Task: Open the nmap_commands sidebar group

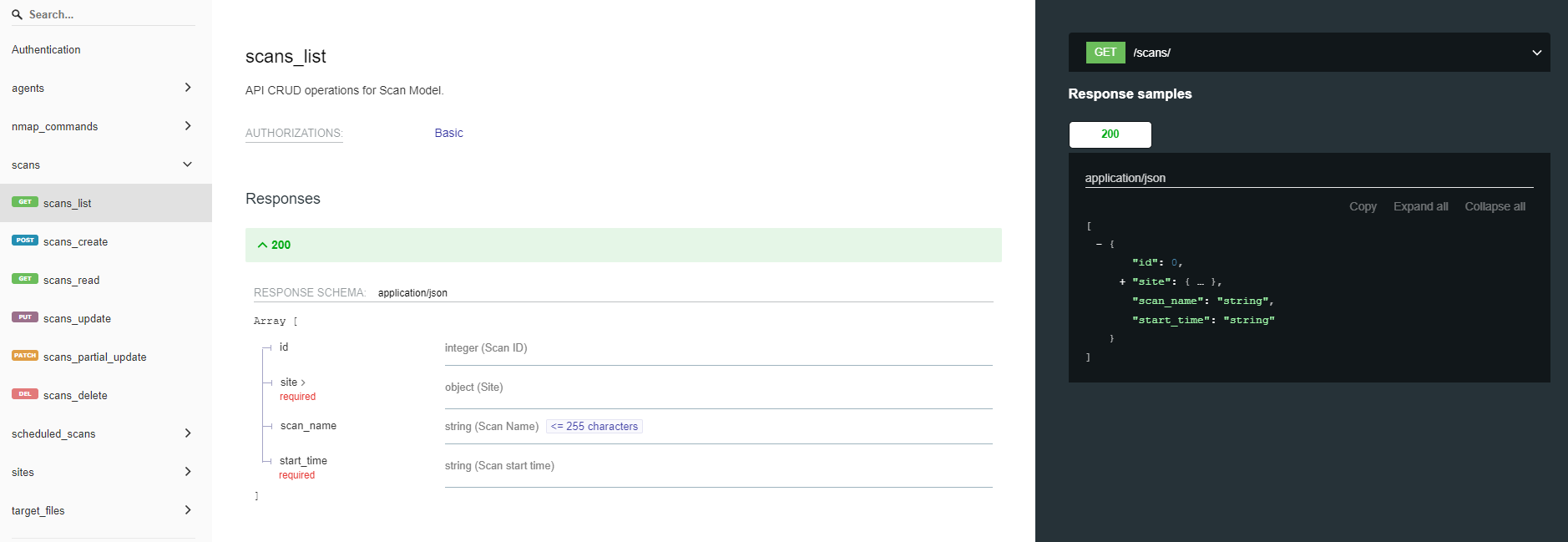Action: (106, 126)
